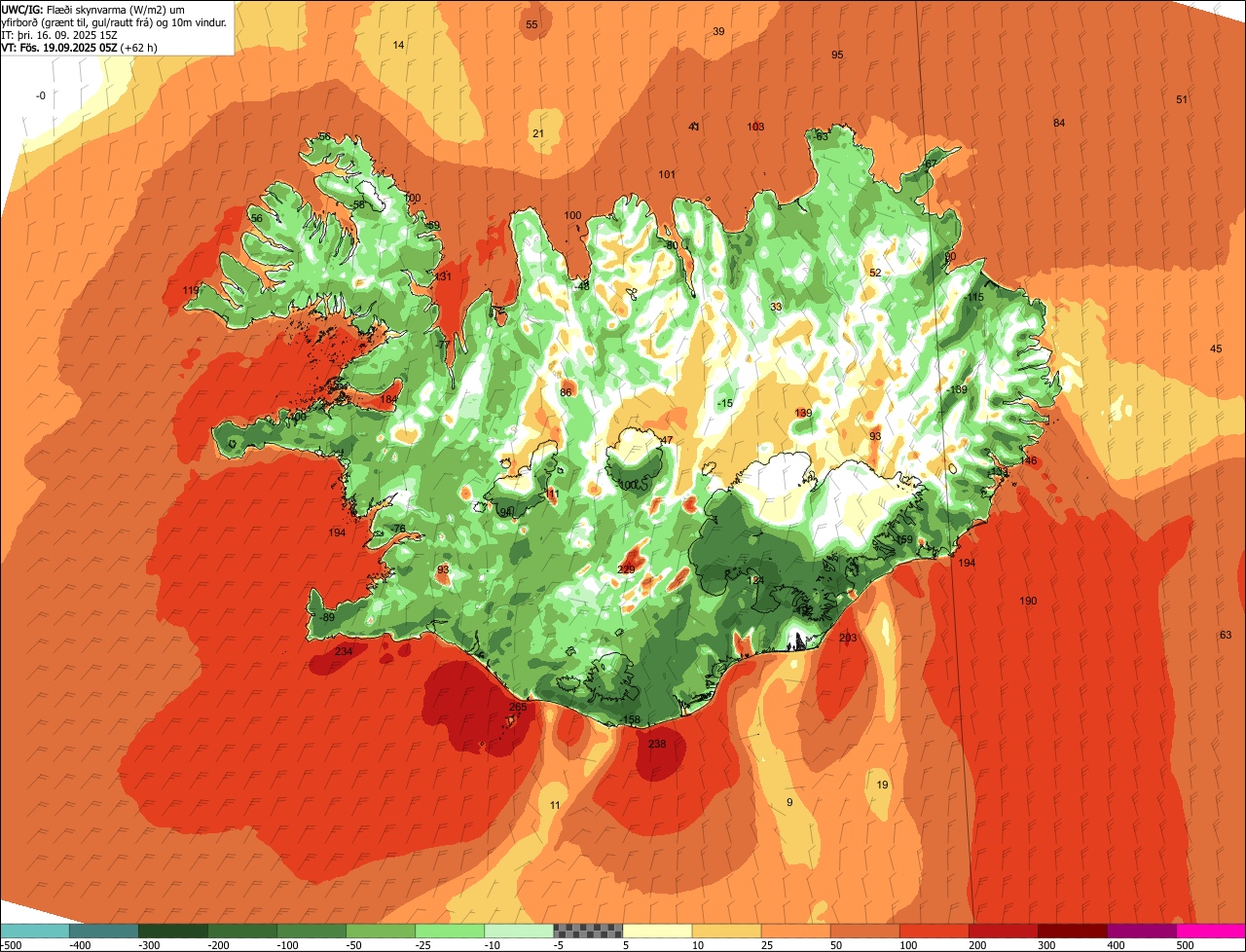Screen dimensions: 1246x952
Task: Click the purple 400 to 500 legend swatch
Action: 1141,931
